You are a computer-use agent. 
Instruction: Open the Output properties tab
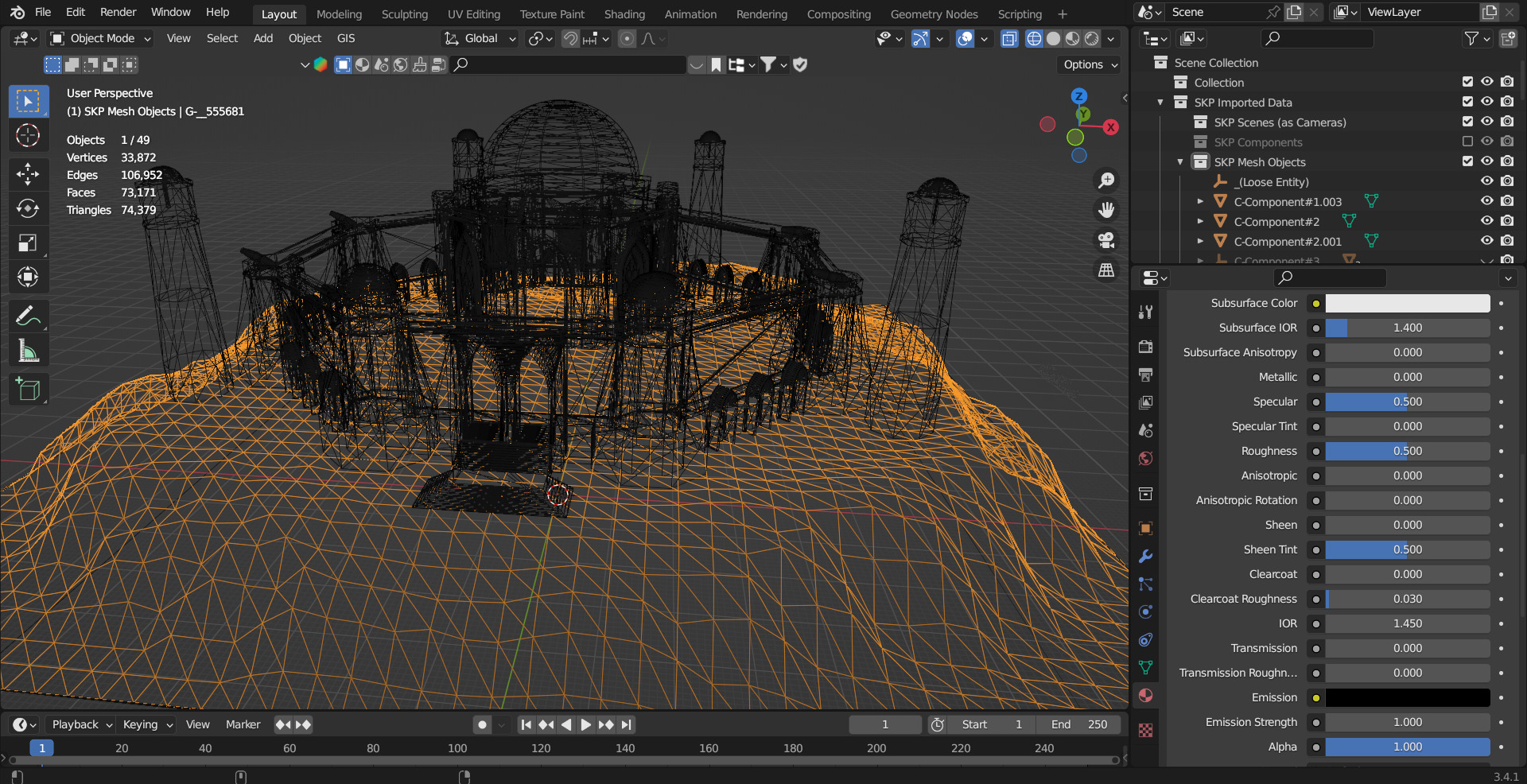click(1145, 375)
